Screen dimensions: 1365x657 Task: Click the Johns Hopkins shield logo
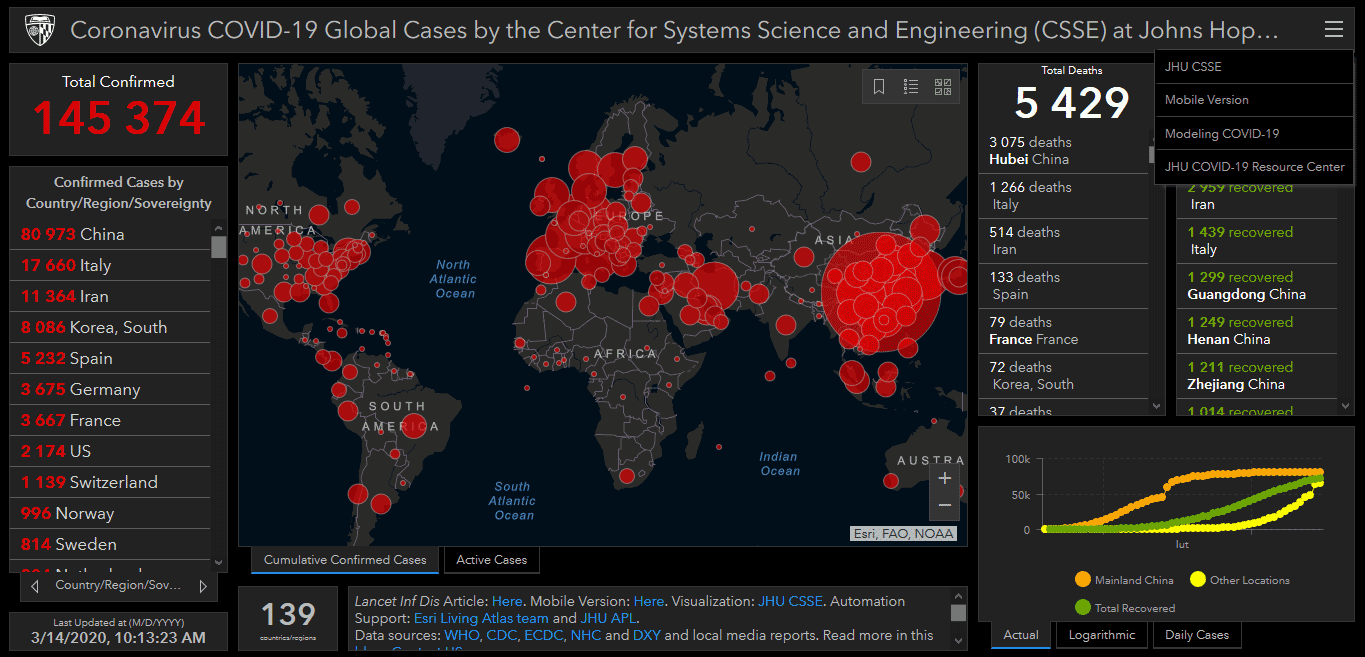pos(39,30)
